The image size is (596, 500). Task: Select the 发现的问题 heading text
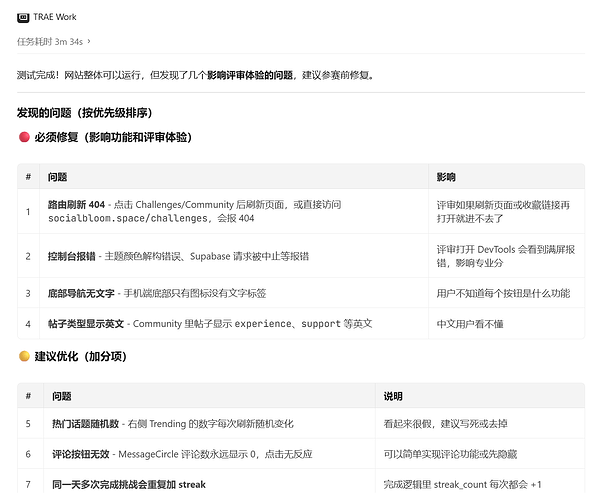(x=84, y=113)
